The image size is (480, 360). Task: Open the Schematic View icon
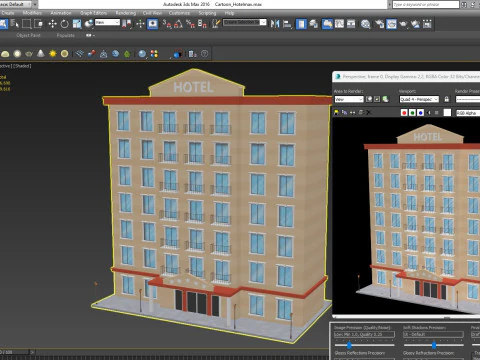351,24
